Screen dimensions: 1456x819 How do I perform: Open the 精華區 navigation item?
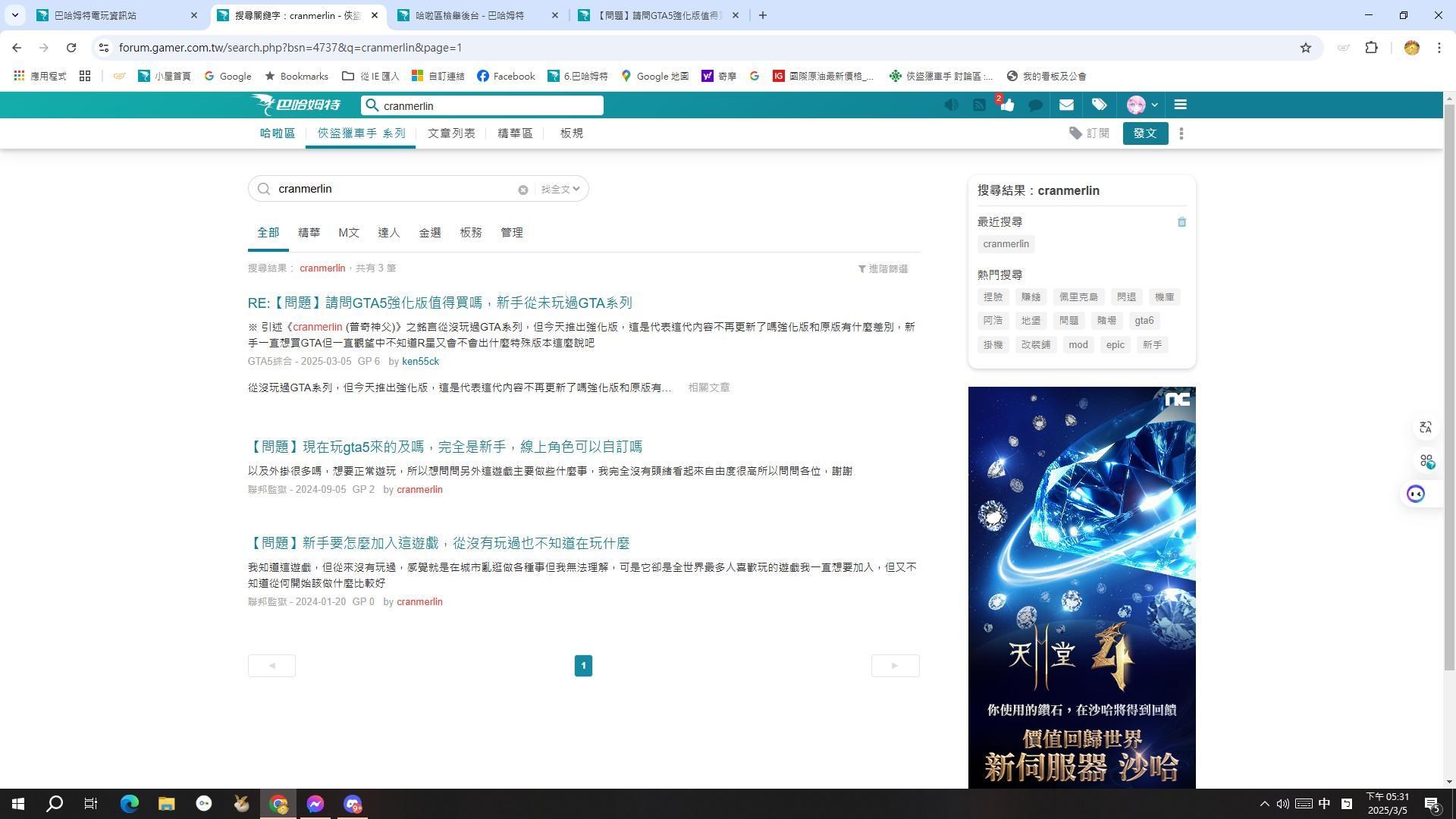pos(515,133)
